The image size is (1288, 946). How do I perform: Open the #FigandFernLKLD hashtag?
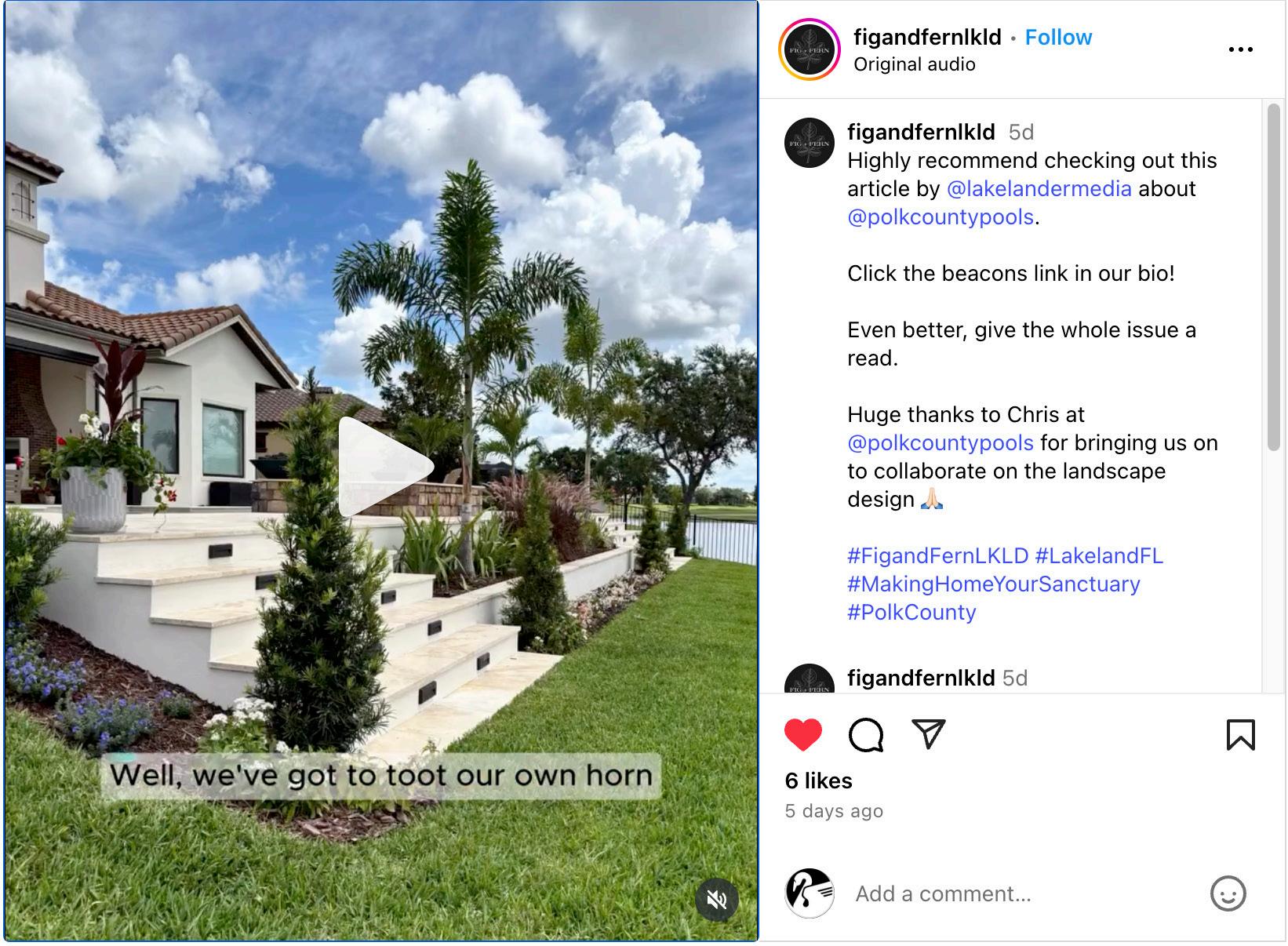(937, 556)
